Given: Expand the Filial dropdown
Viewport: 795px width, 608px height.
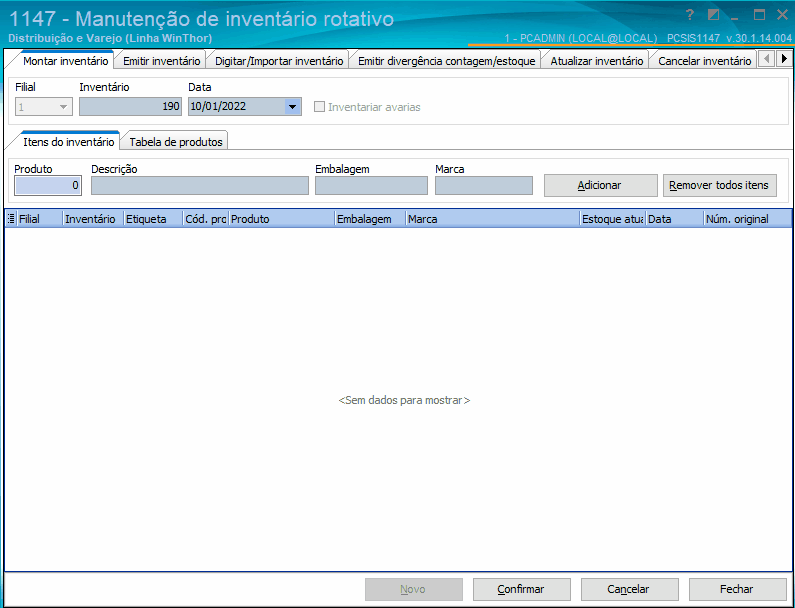Looking at the screenshot, I should point(63,107).
